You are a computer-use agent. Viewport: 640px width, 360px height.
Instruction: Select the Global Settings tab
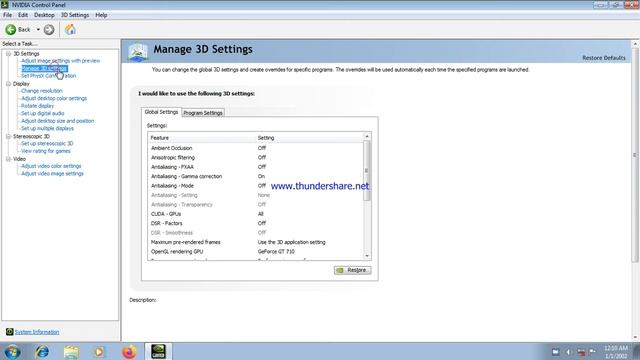click(x=161, y=112)
